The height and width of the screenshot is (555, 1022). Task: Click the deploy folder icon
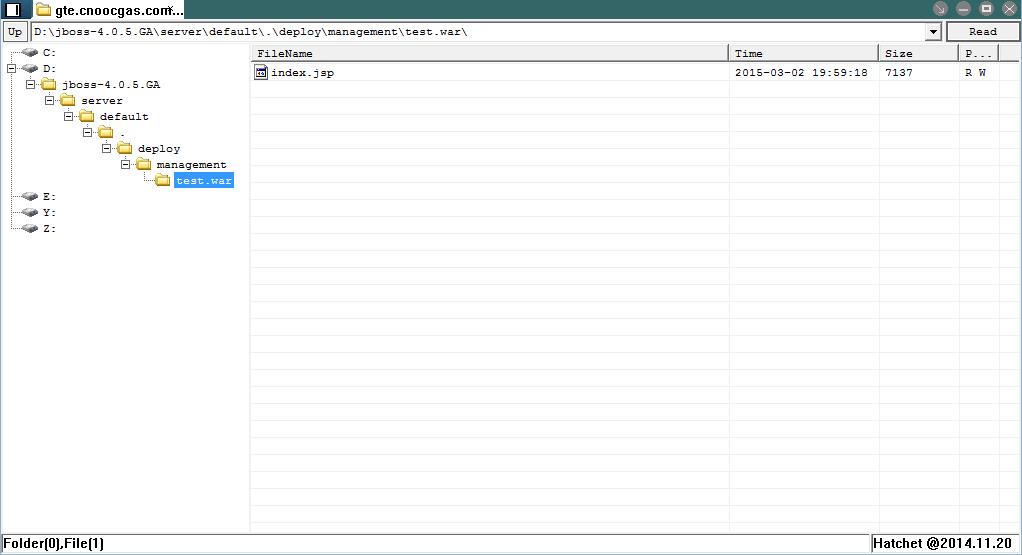[124, 149]
